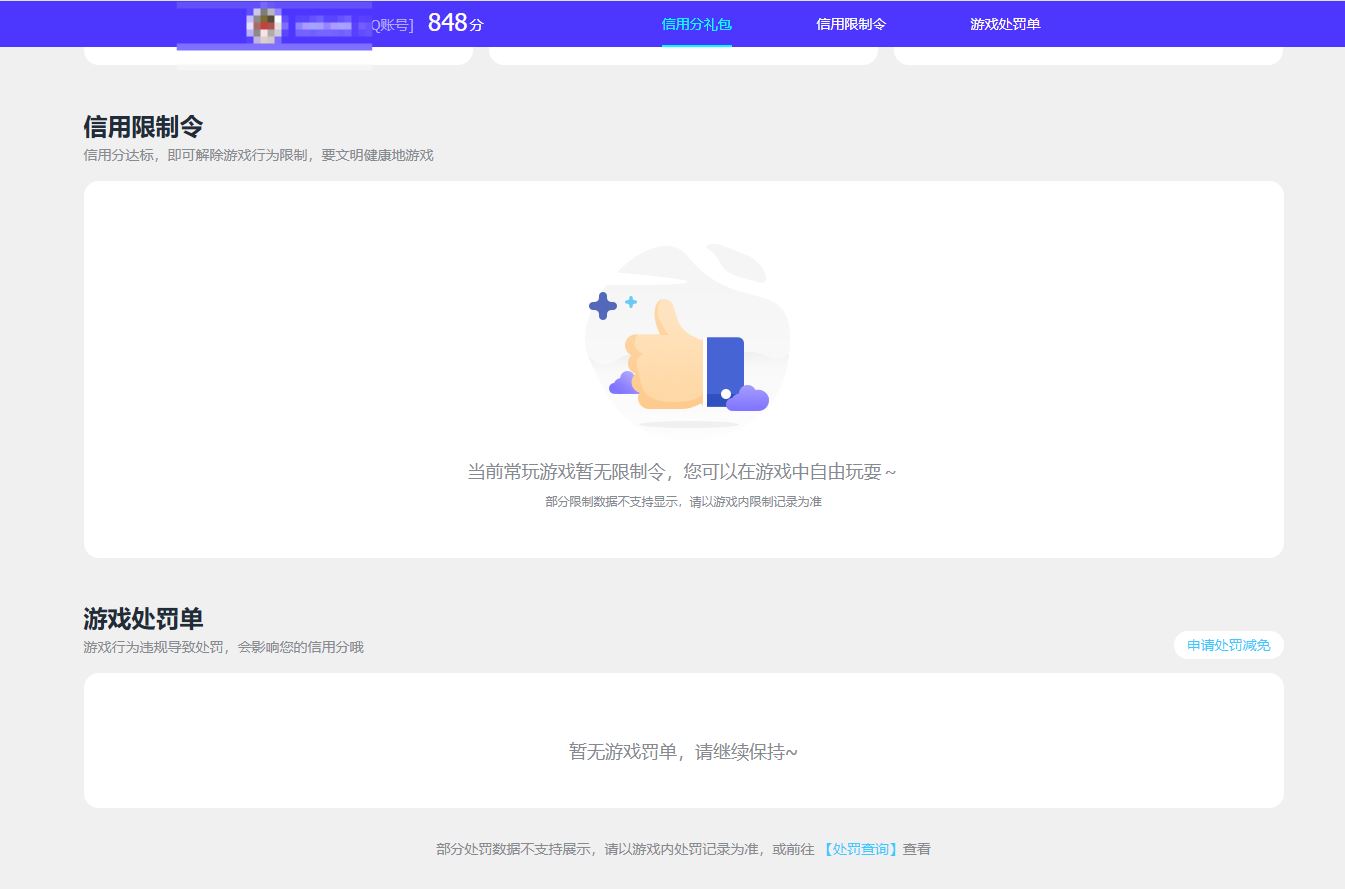Click the user avatar in the header
1345x889 pixels.
click(x=265, y=24)
